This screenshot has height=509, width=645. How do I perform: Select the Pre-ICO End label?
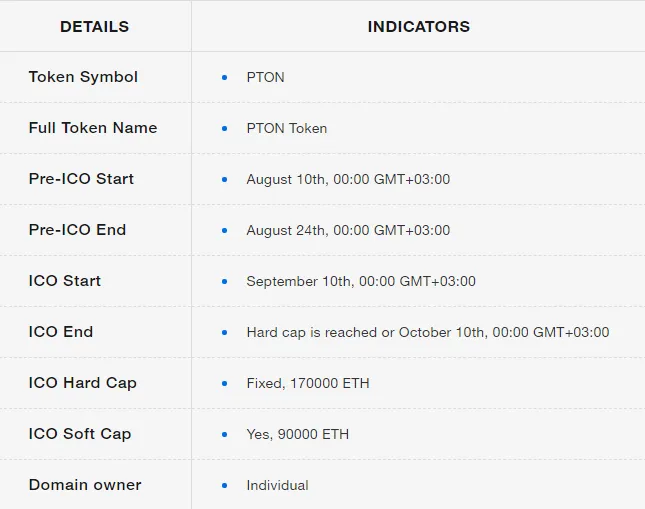click(77, 230)
